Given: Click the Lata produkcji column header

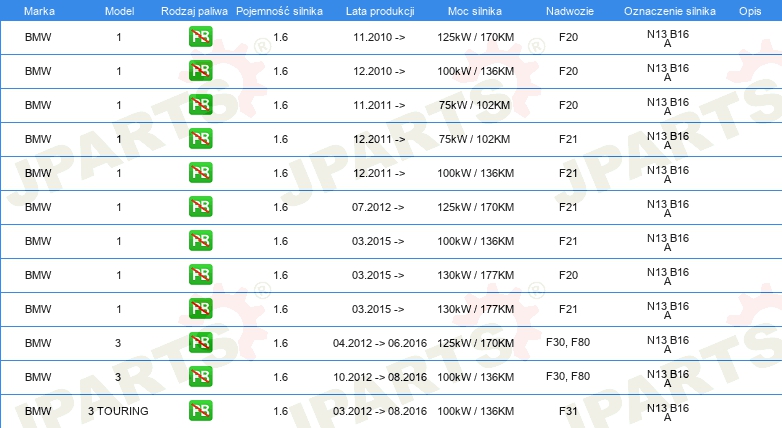Looking at the screenshot, I should pyautogui.click(x=380, y=11).
